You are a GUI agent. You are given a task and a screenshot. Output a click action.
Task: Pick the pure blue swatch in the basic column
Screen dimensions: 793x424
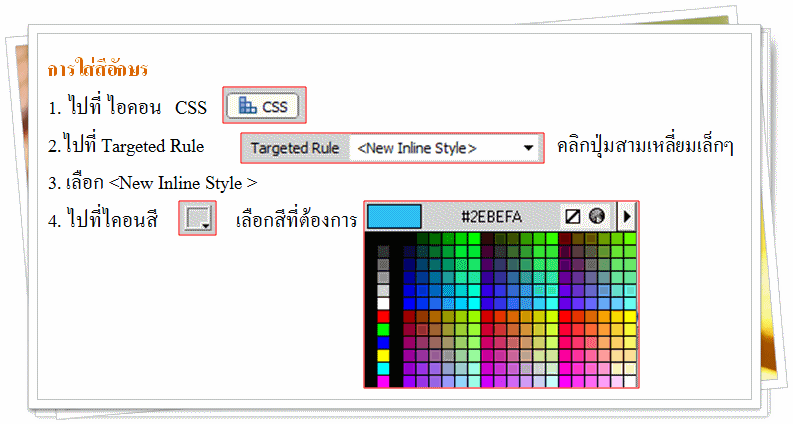(383, 343)
